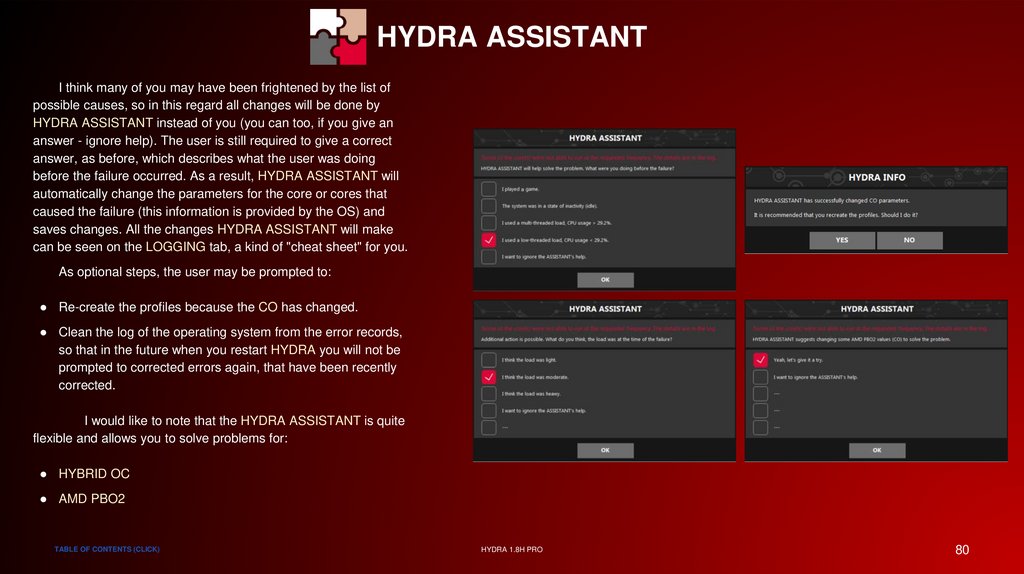Click NO in the HYDRA INFO dialog
The width and height of the screenshot is (1024, 574).
[909, 240]
